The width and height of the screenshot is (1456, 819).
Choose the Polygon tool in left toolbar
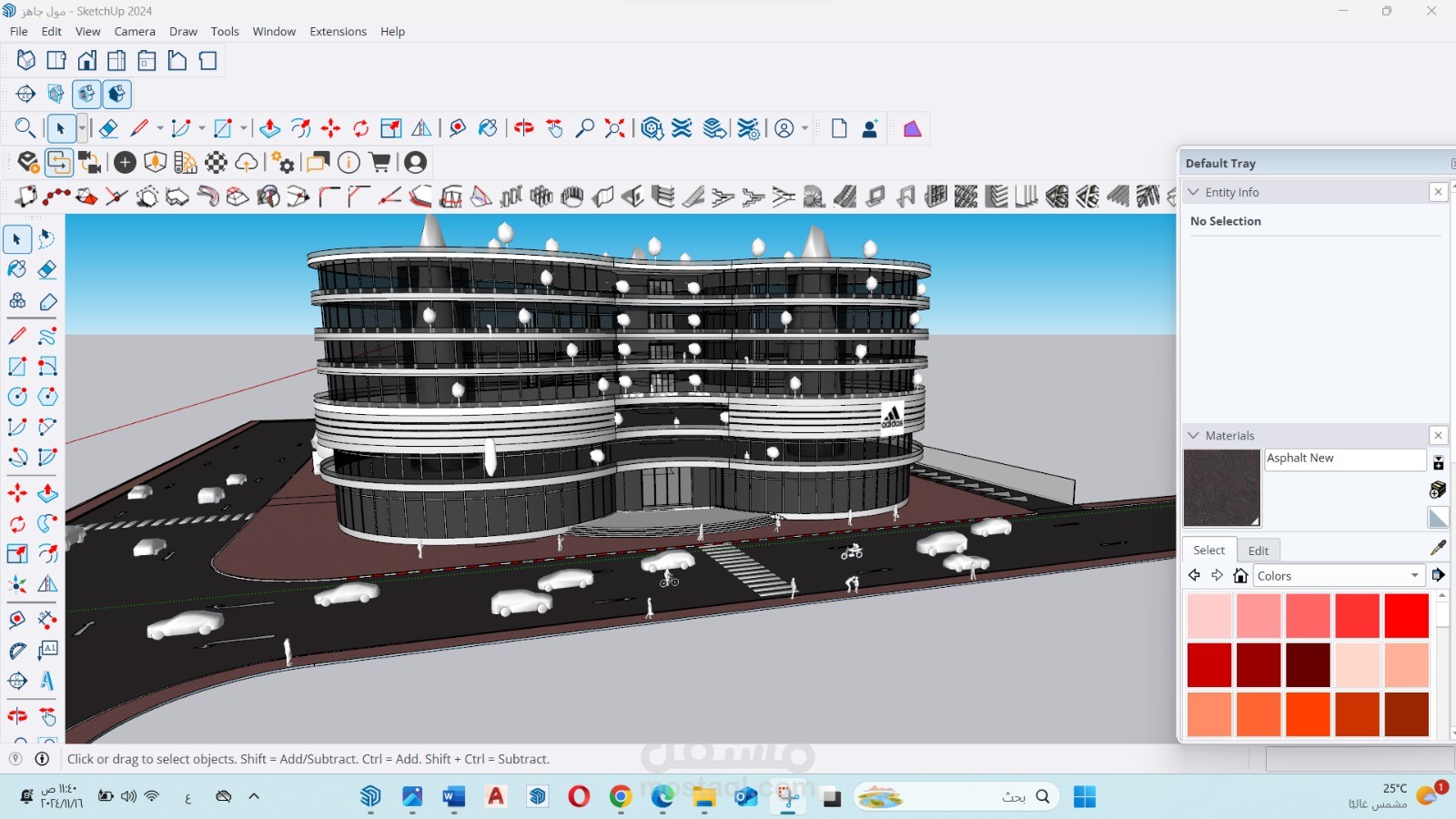coord(47,396)
